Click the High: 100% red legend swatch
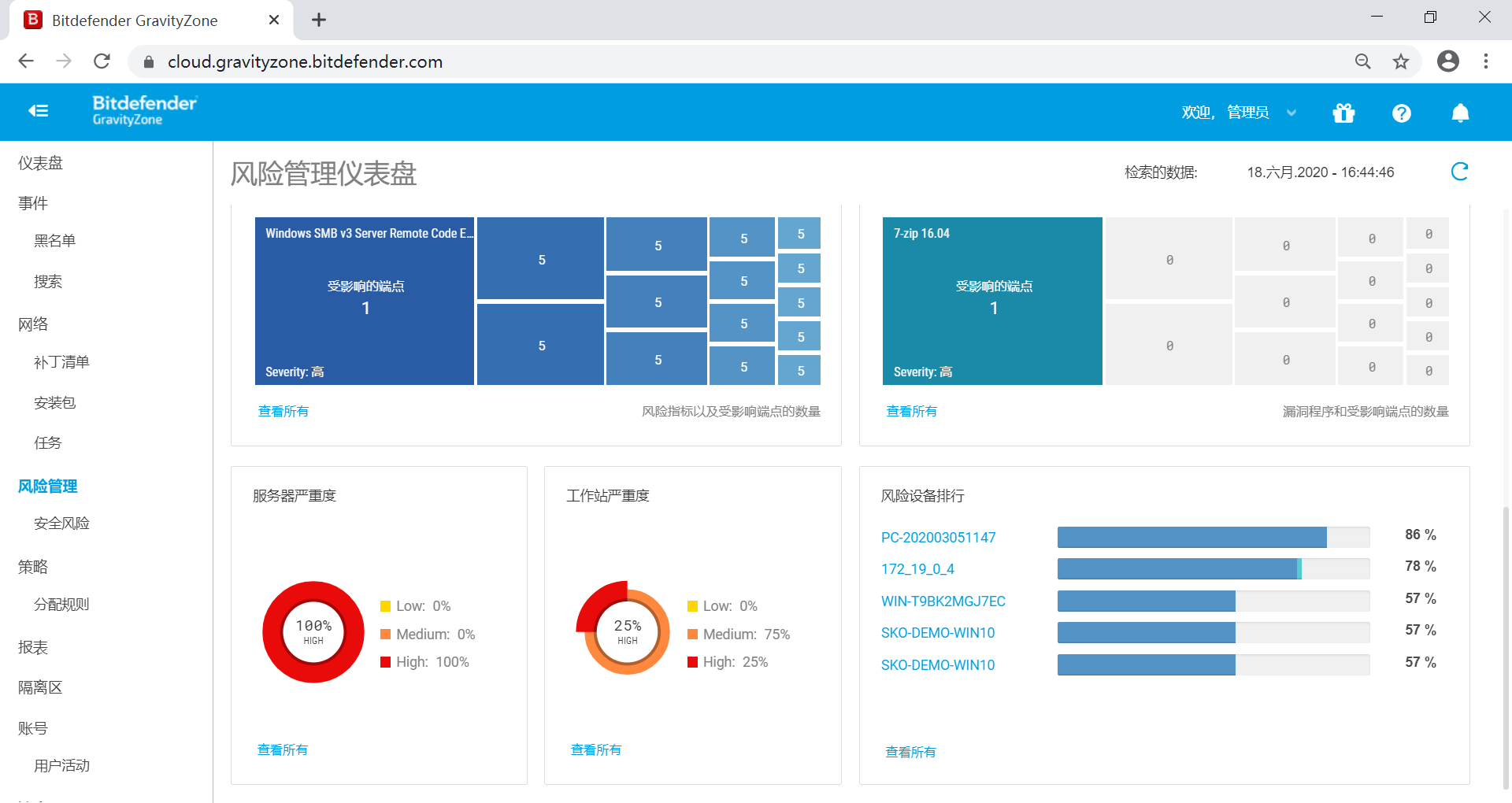The height and width of the screenshot is (803, 1512). 386,662
